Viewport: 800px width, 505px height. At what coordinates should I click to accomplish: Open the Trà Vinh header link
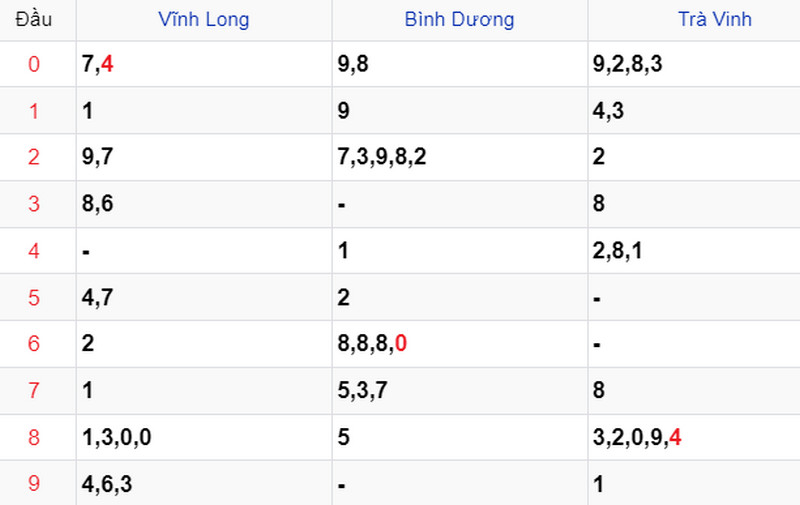715,19
